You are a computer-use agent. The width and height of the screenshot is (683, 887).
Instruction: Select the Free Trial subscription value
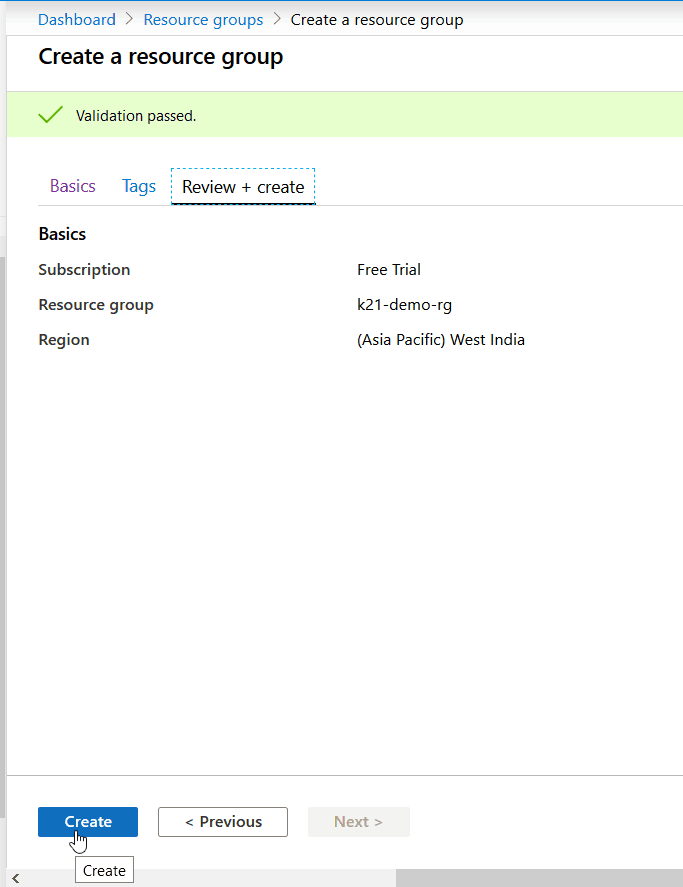[389, 269]
